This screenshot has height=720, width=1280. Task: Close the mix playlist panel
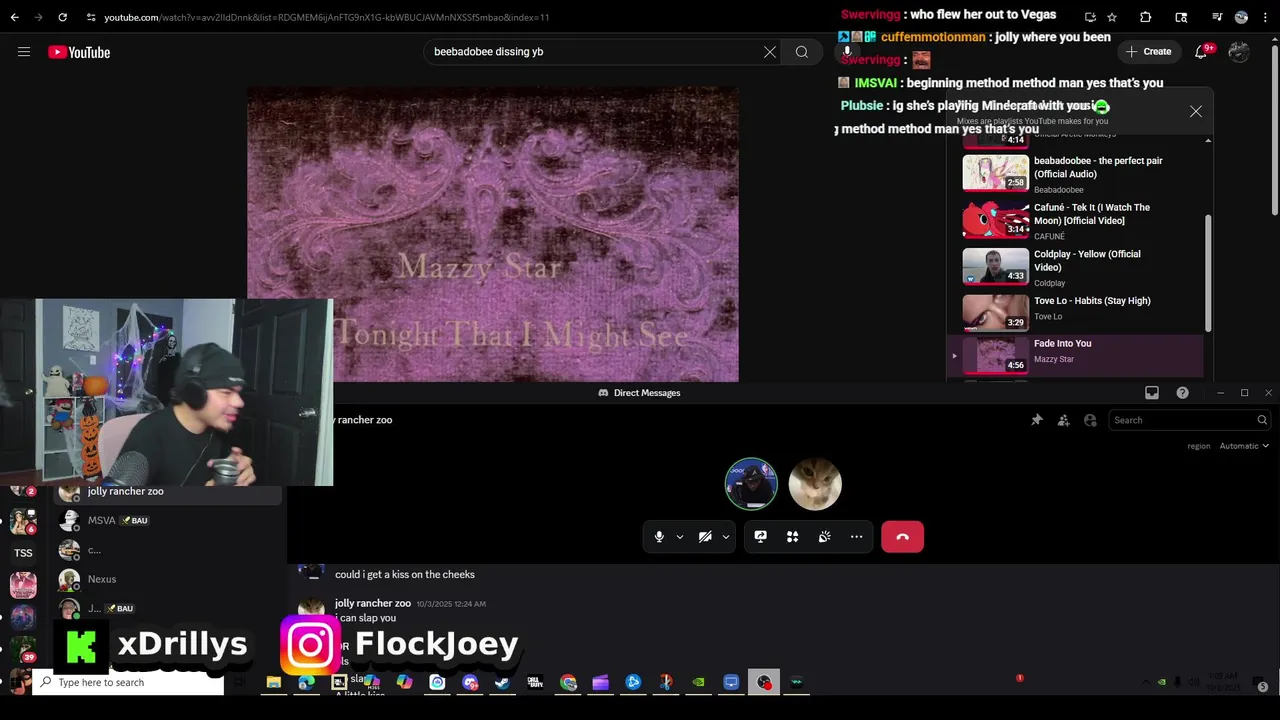(1195, 111)
